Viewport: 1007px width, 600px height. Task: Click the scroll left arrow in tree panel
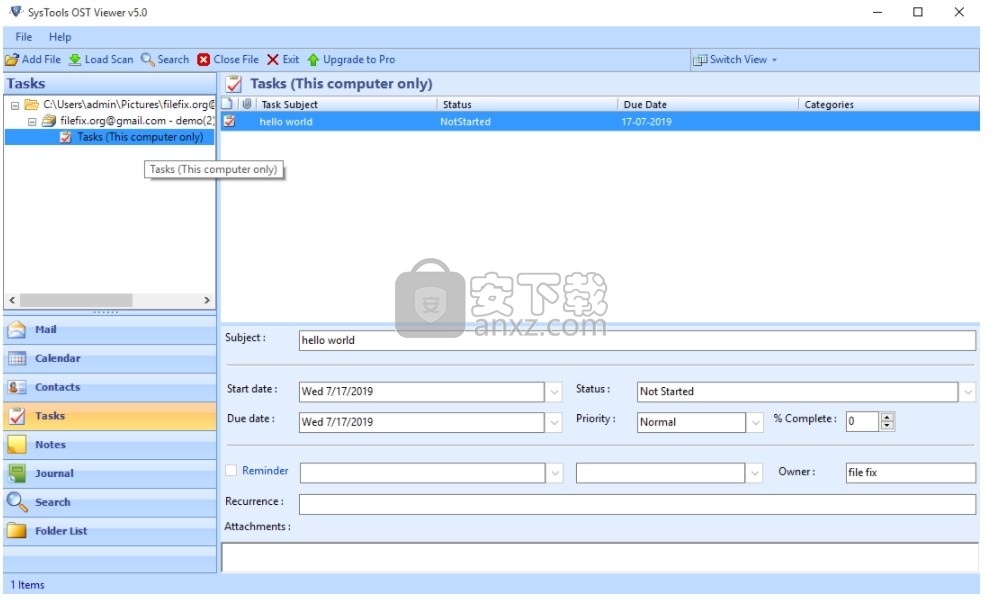coord(12,301)
